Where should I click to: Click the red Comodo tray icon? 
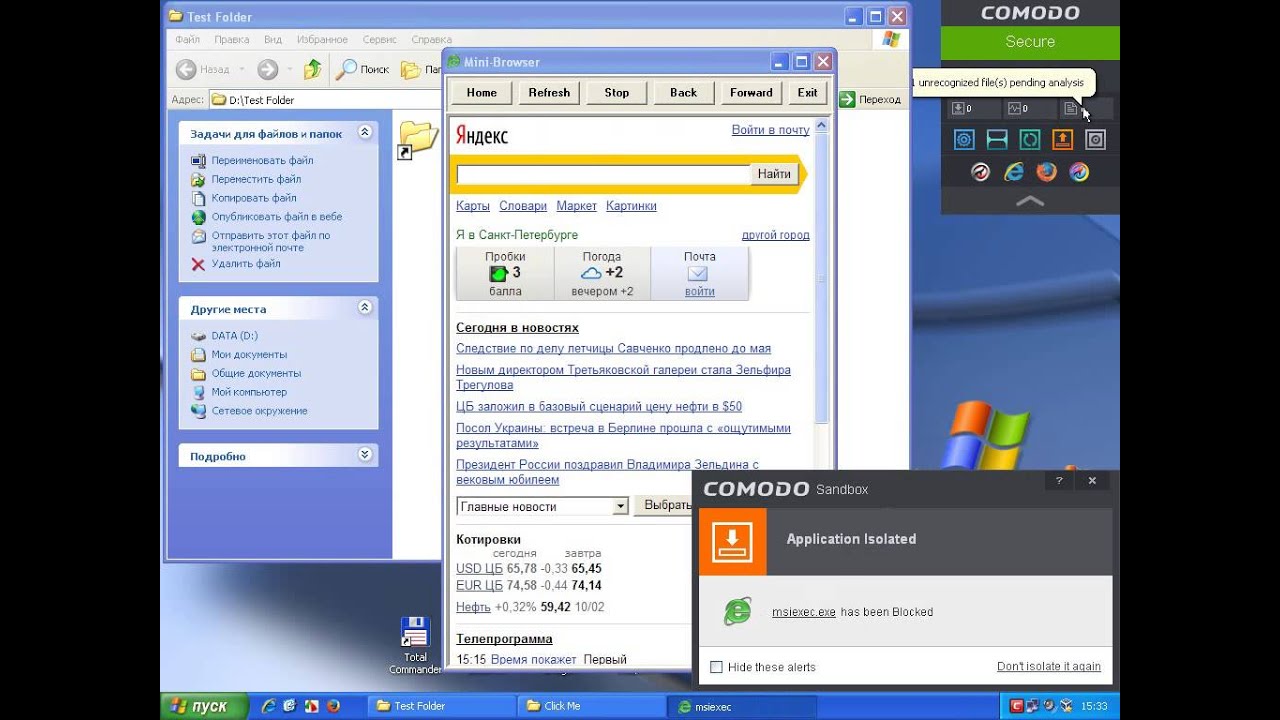1017,706
